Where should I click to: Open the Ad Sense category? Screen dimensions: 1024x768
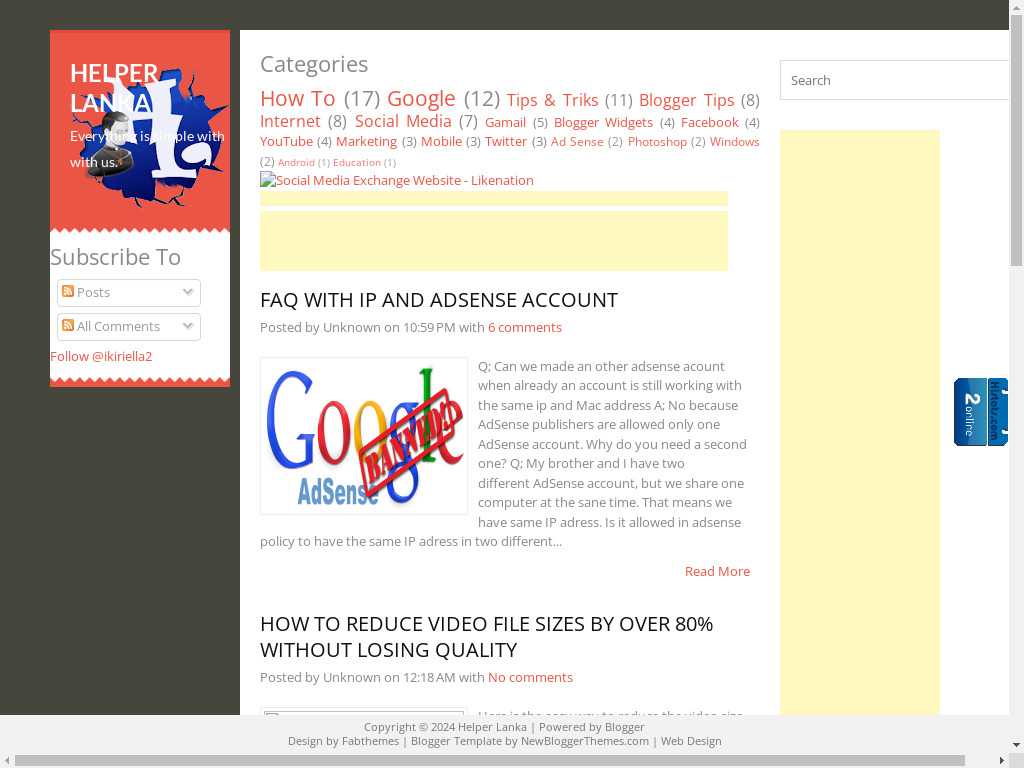click(x=577, y=142)
